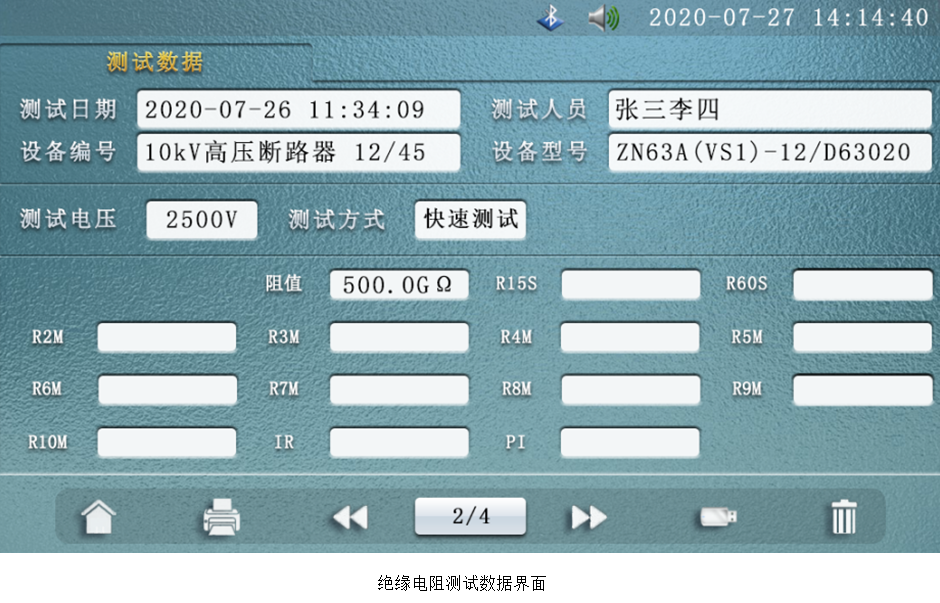Click the empty R4M field
This screenshot has width=940, height=603.
[x=630, y=337]
